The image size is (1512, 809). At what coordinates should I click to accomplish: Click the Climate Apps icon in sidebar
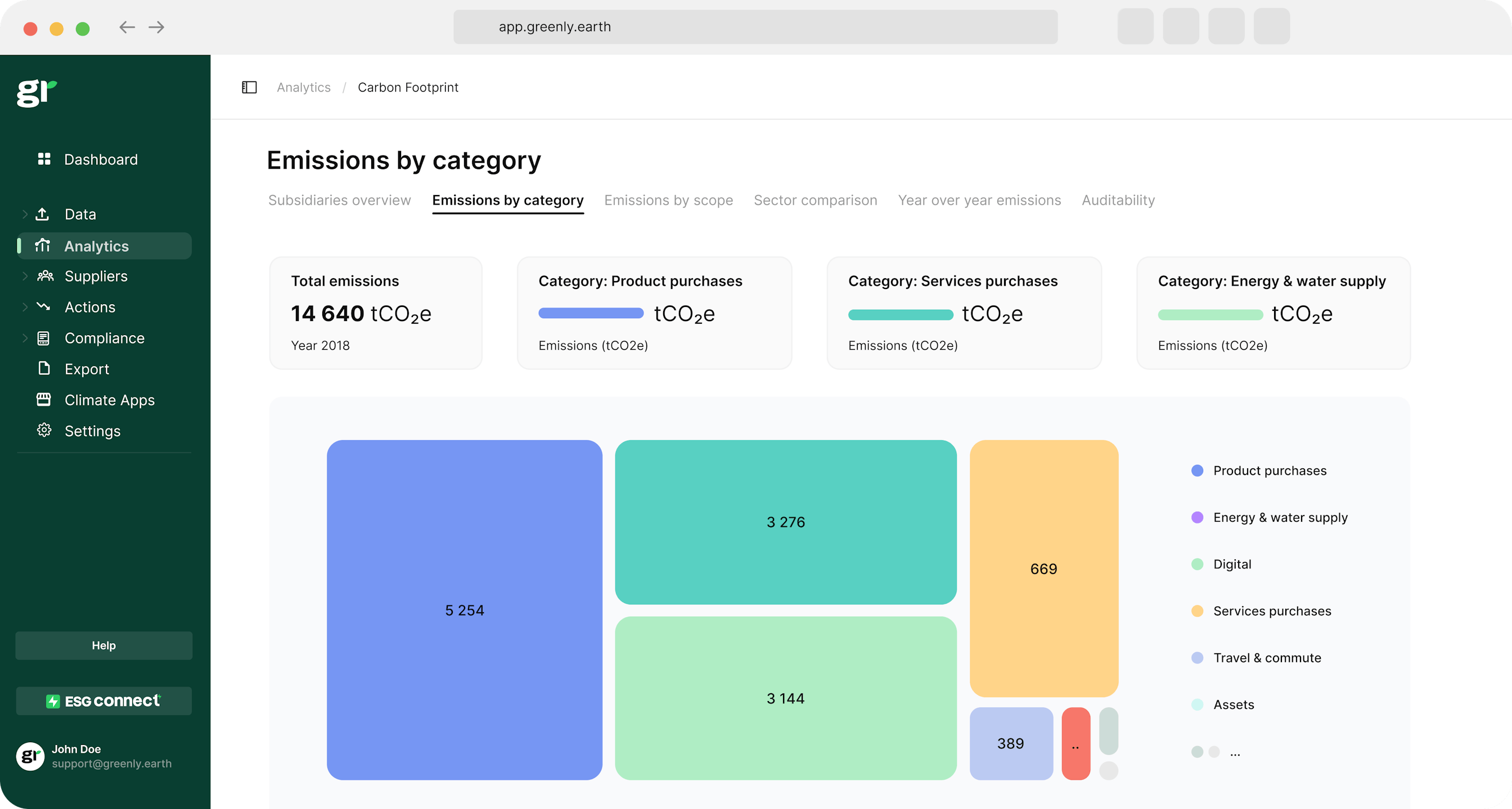pyautogui.click(x=44, y=400)
